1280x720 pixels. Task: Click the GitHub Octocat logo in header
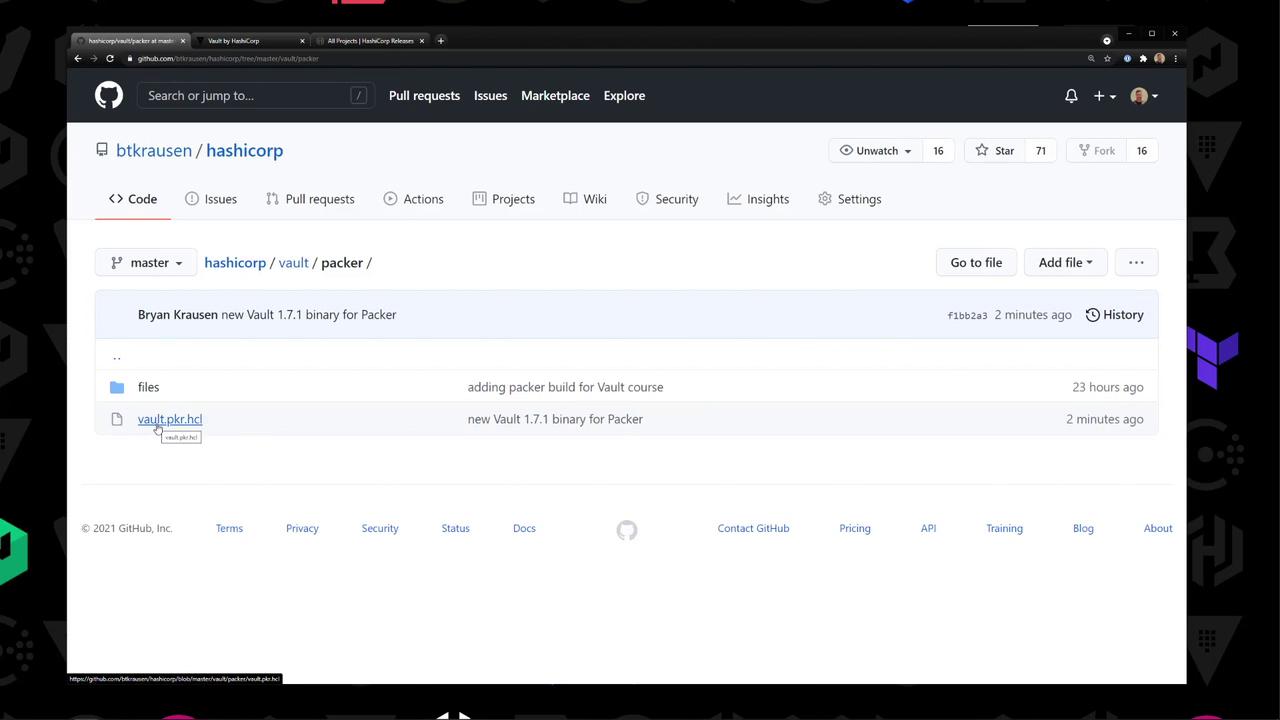tap(109, 95)
